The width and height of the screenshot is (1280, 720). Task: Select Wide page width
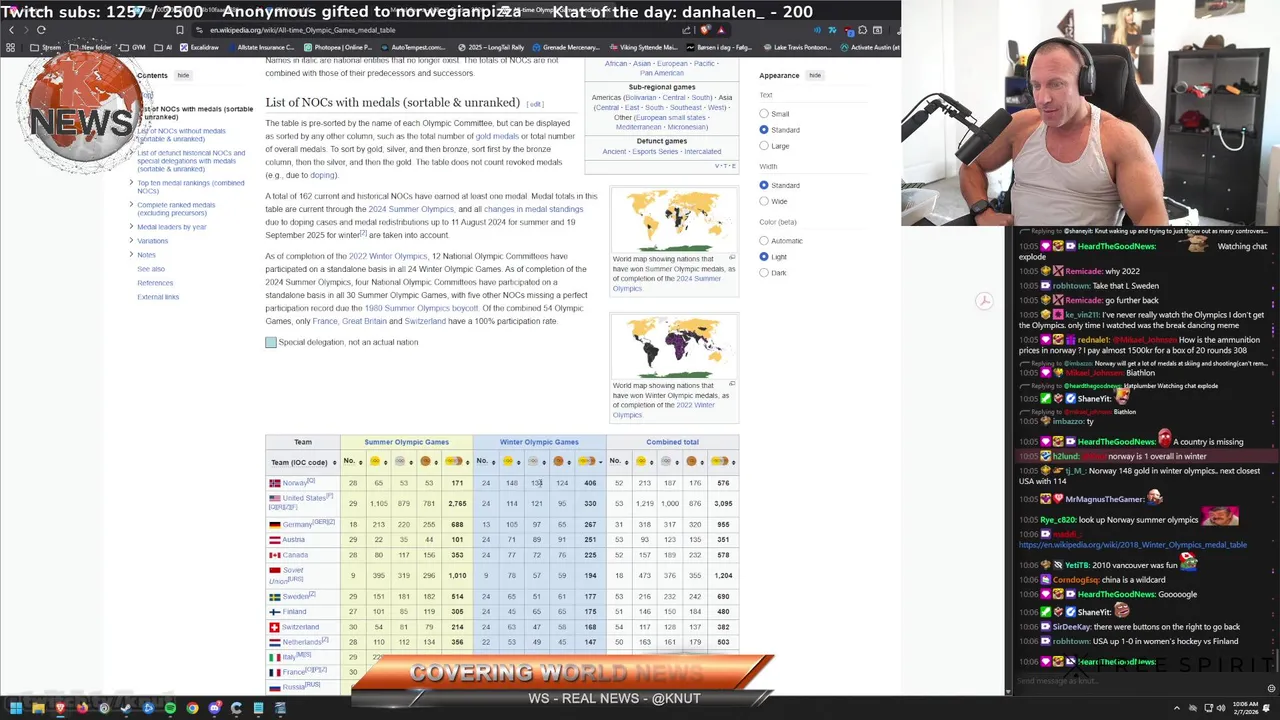point(764,201)
